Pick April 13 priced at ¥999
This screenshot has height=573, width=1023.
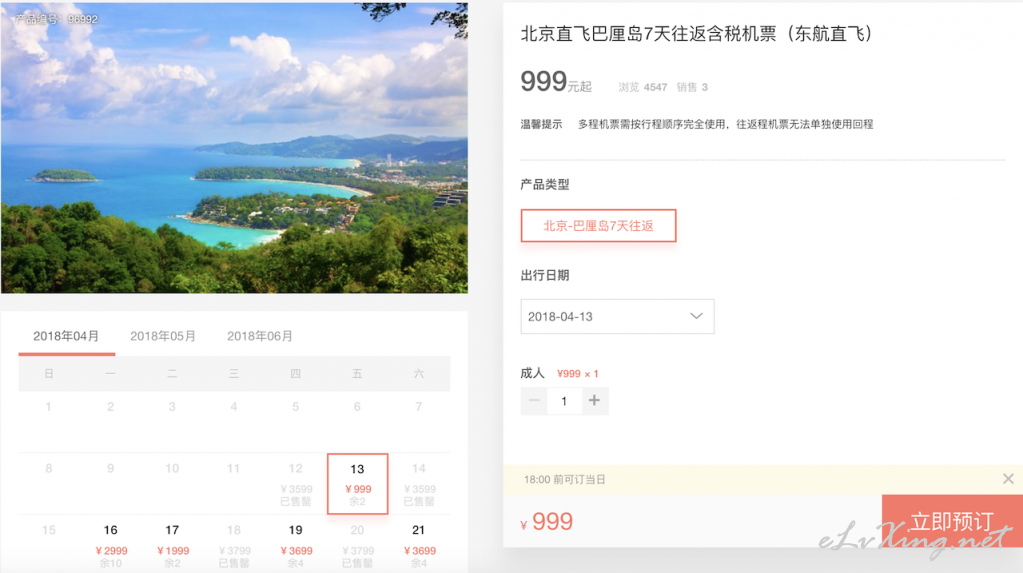point(358,484)
